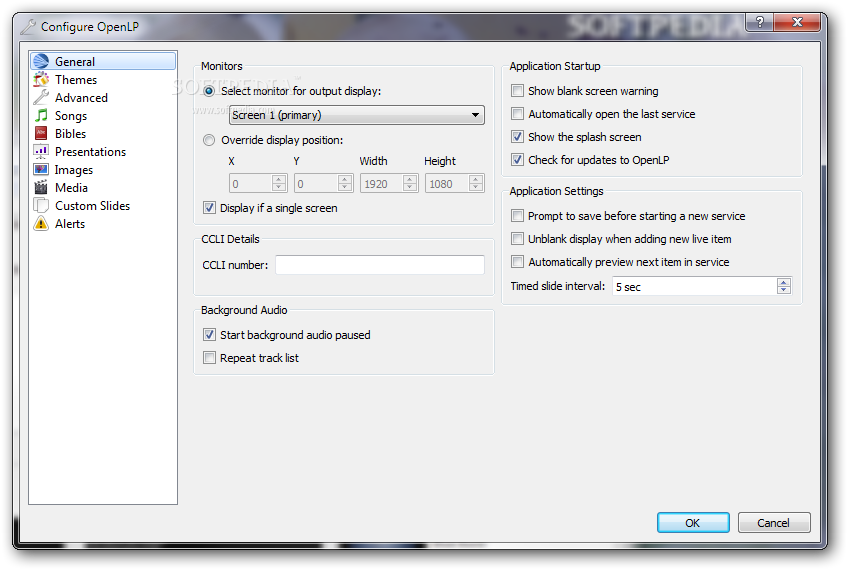This screenshot has height=570, width=848.
Task: Switch to the Advanced settings page
Action: point(103,97)
